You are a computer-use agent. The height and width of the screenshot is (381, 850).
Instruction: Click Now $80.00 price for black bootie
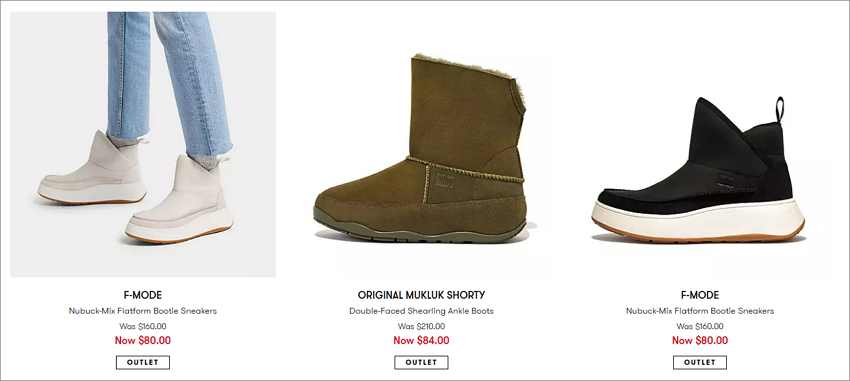tap(700, 340)
